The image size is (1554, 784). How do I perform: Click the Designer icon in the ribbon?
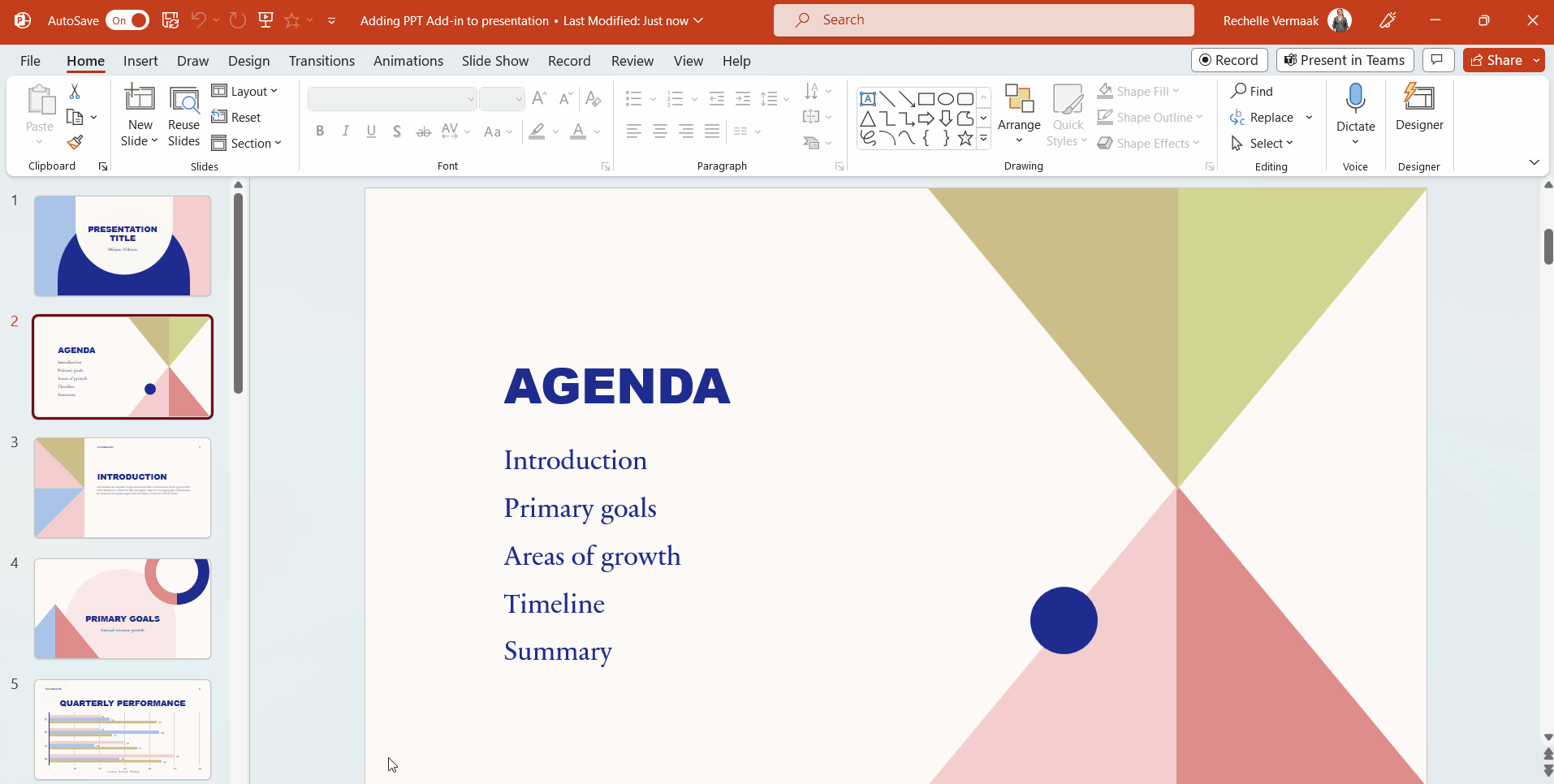point(1419,99)
